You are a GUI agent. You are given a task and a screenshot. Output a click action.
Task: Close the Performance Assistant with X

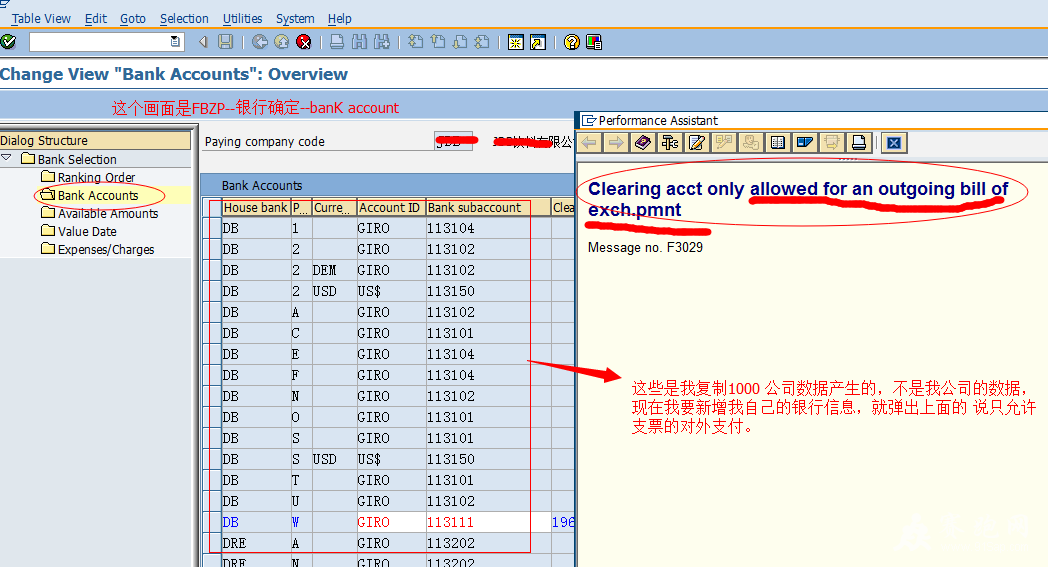pyautogui.click(x=894, y=142)
